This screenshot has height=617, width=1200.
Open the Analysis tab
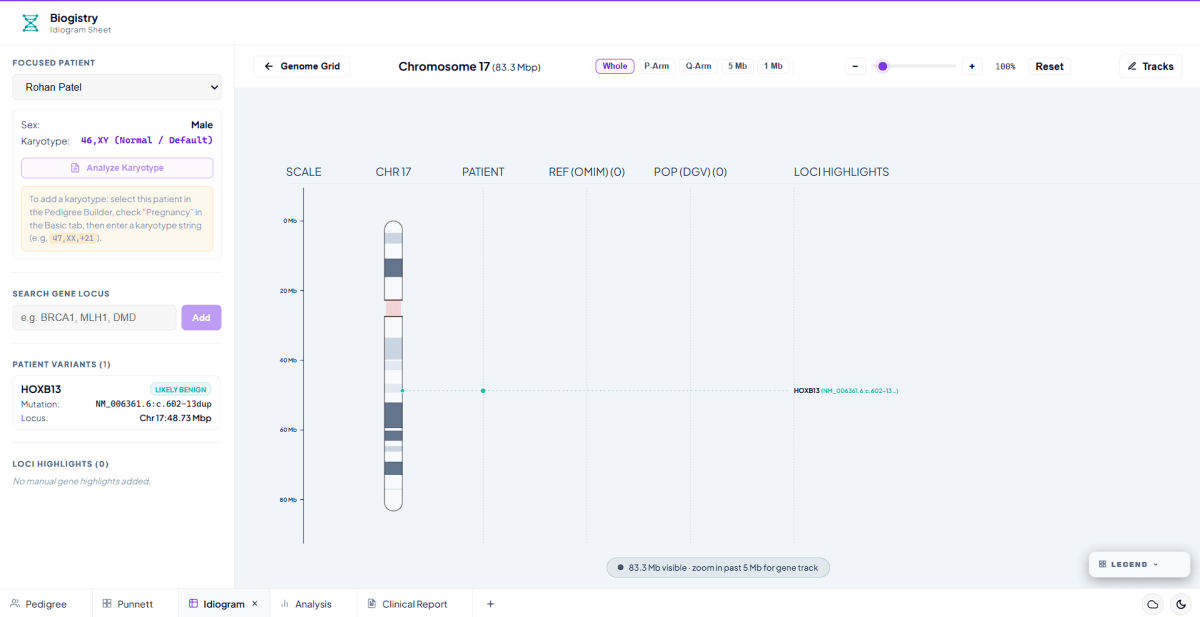pyautogui.click(x=306, y=604)
